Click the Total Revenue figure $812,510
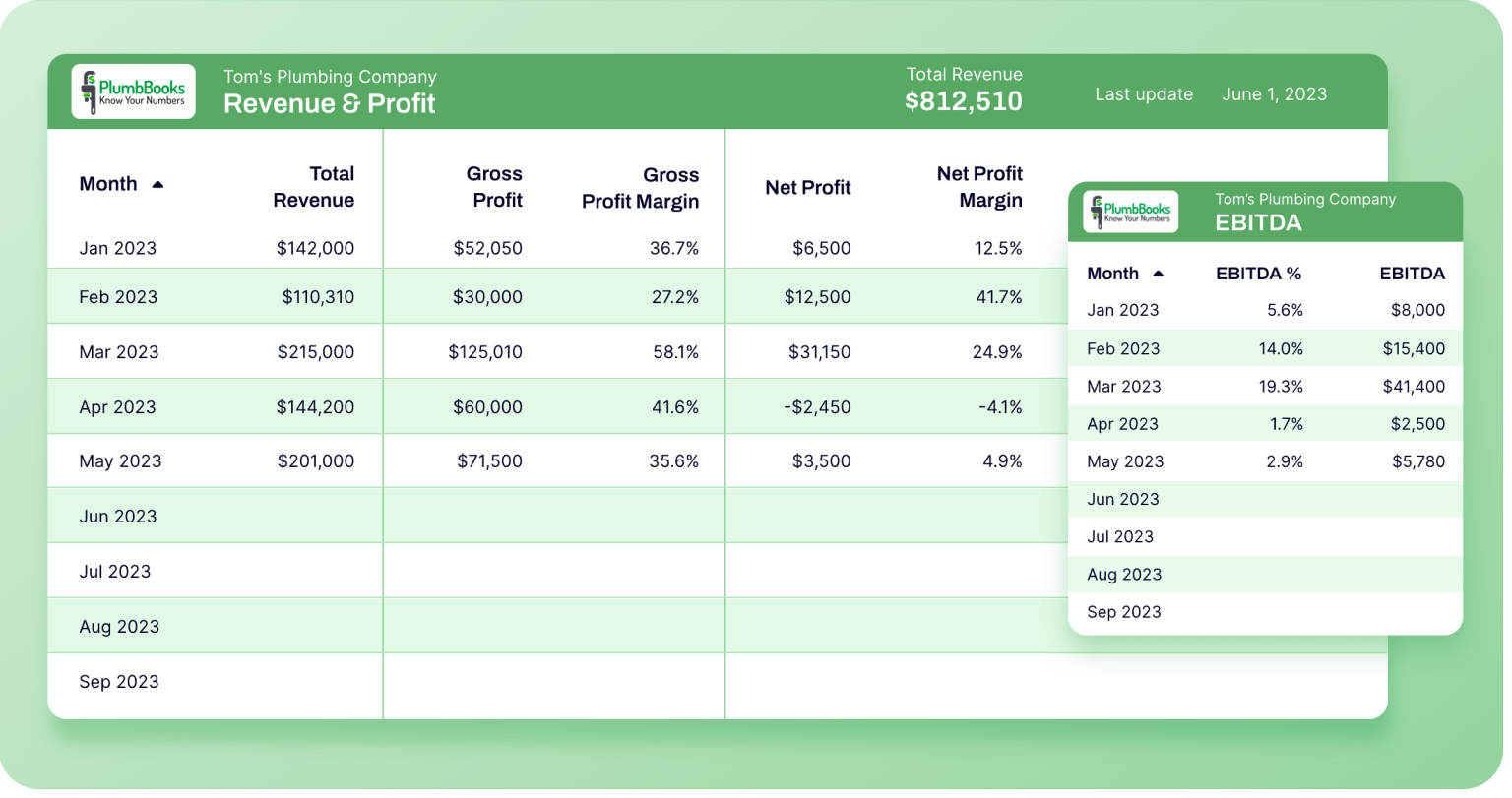Viewport: 1512px width, 798px height. pyautogui.click(x=963, y=100)
